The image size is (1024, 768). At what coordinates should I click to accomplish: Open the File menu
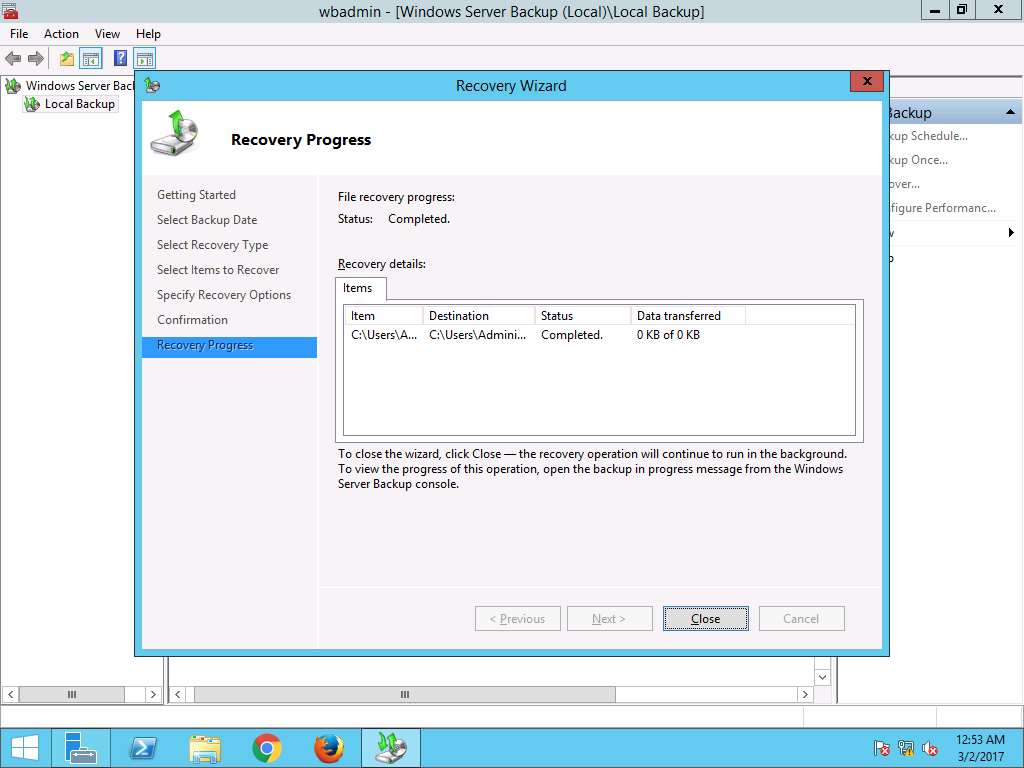pyautogui.click(x=19, y=34)
